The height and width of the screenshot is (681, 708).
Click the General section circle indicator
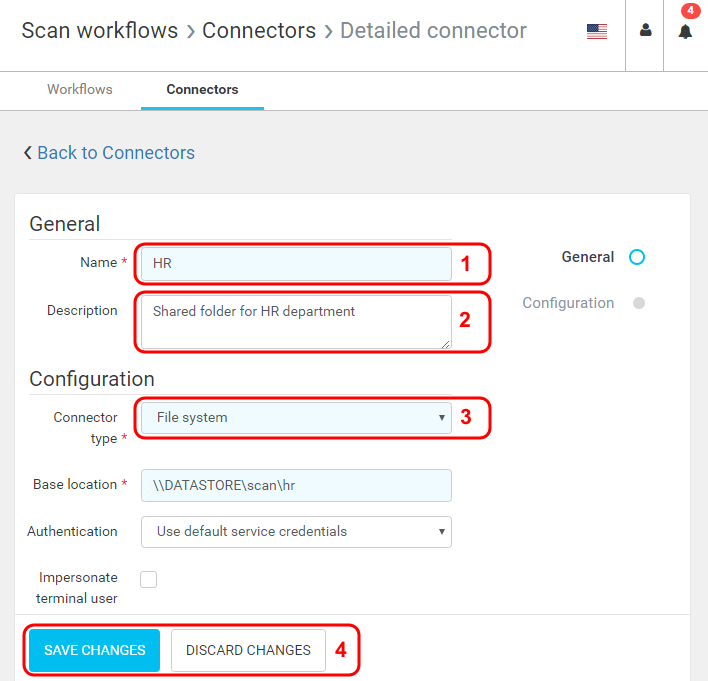pos(637,257)
